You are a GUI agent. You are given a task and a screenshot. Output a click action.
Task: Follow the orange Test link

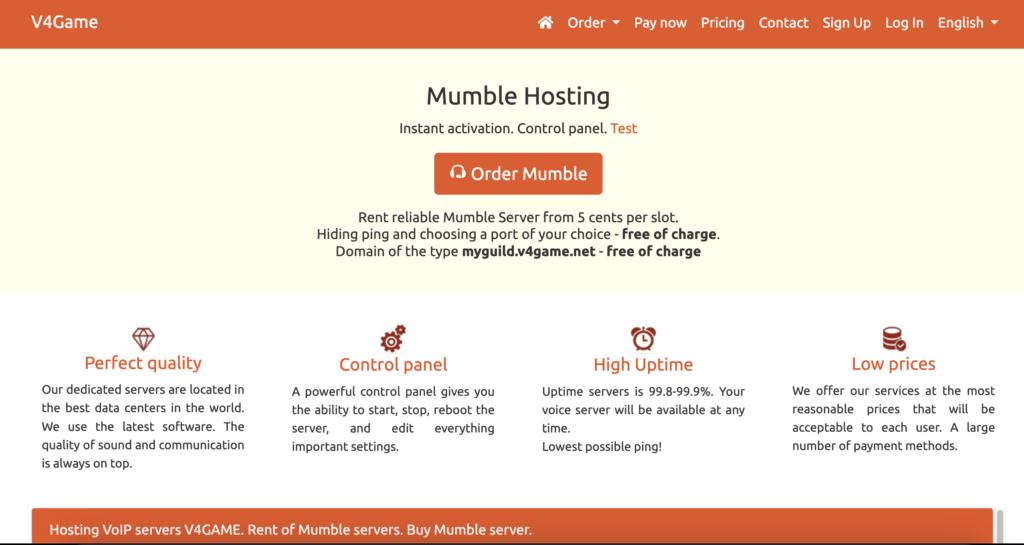pyautogui.click(x=624, y=128)
